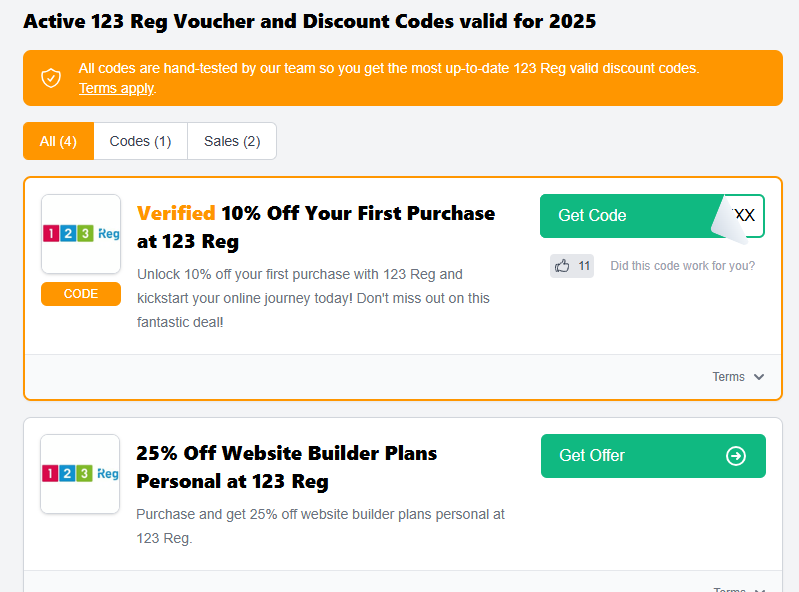
Task: Expand Terms for the 10% off offer
Action: (x=738, y=377)
